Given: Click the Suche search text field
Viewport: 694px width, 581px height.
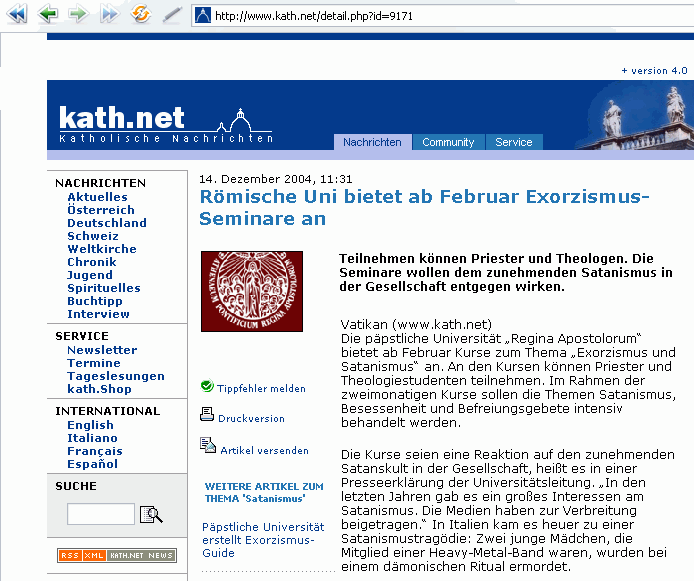Looking at the screenshot, I should (x=101, y=514).
